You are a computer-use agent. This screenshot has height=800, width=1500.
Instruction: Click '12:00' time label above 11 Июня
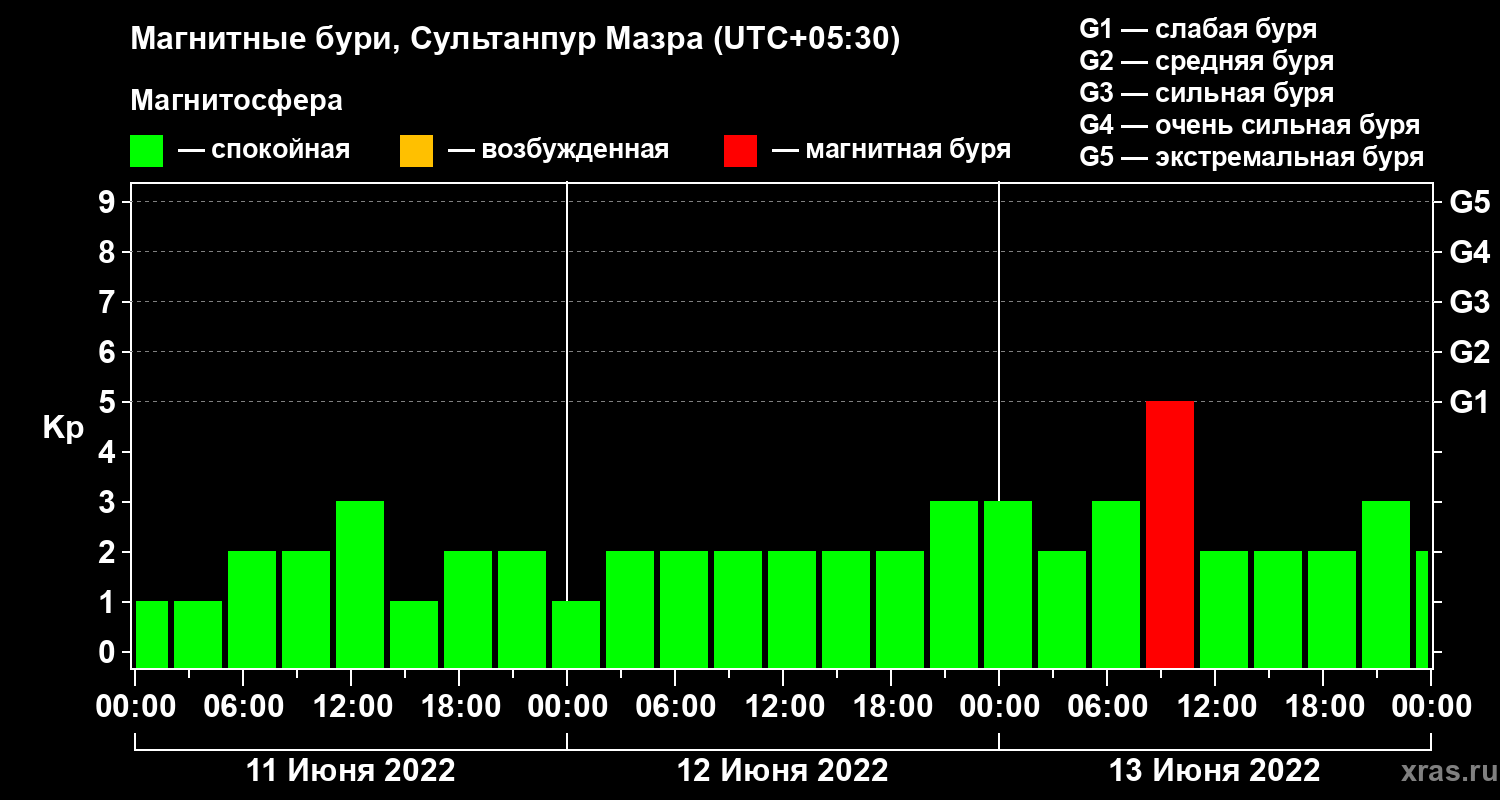click(x=351, y=707)
